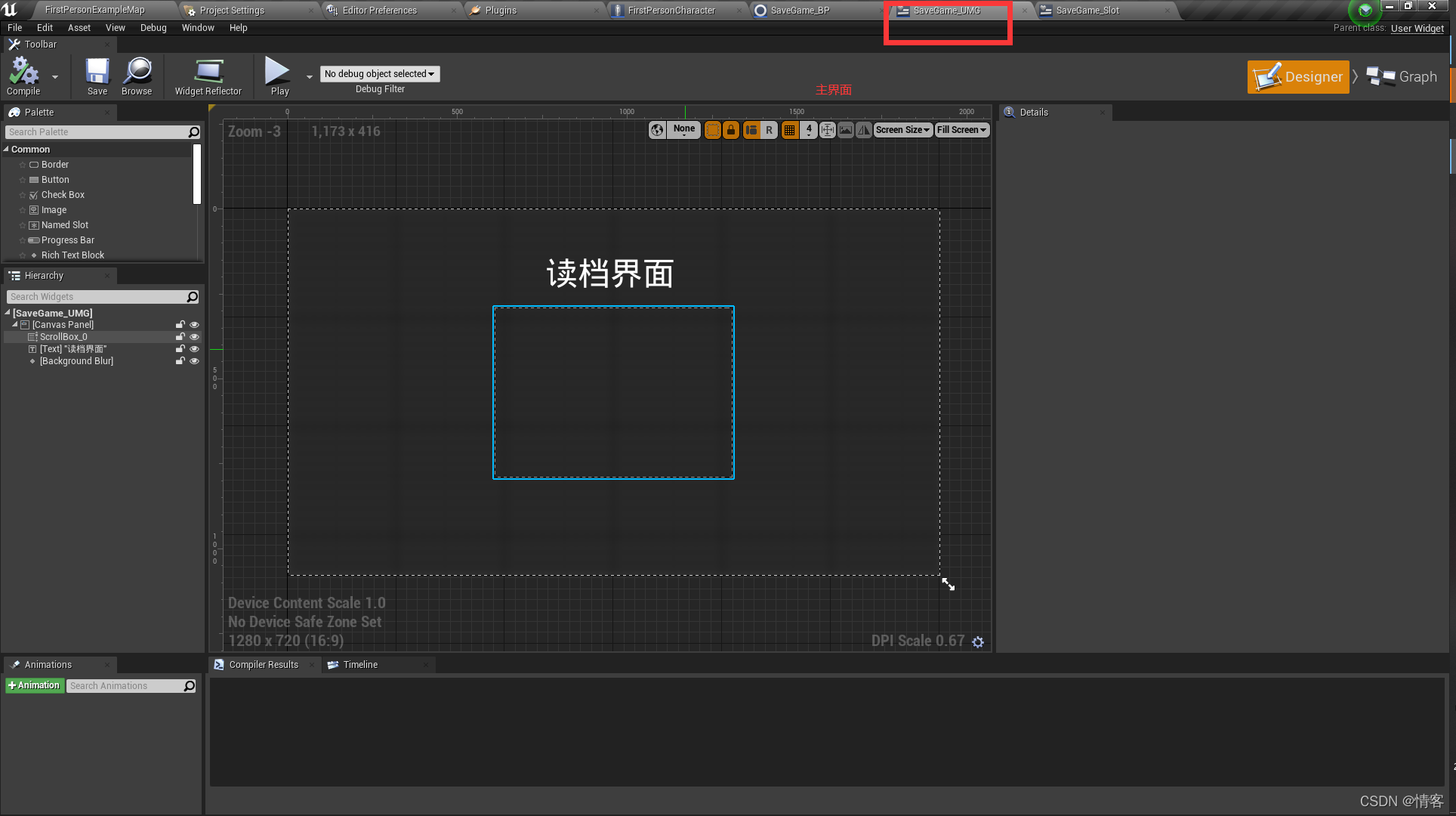Image resolution: width=1456 pixels, height=816 pixels.
Task: Open the Fill Screen dropdown
Action: tap(961, 130)
